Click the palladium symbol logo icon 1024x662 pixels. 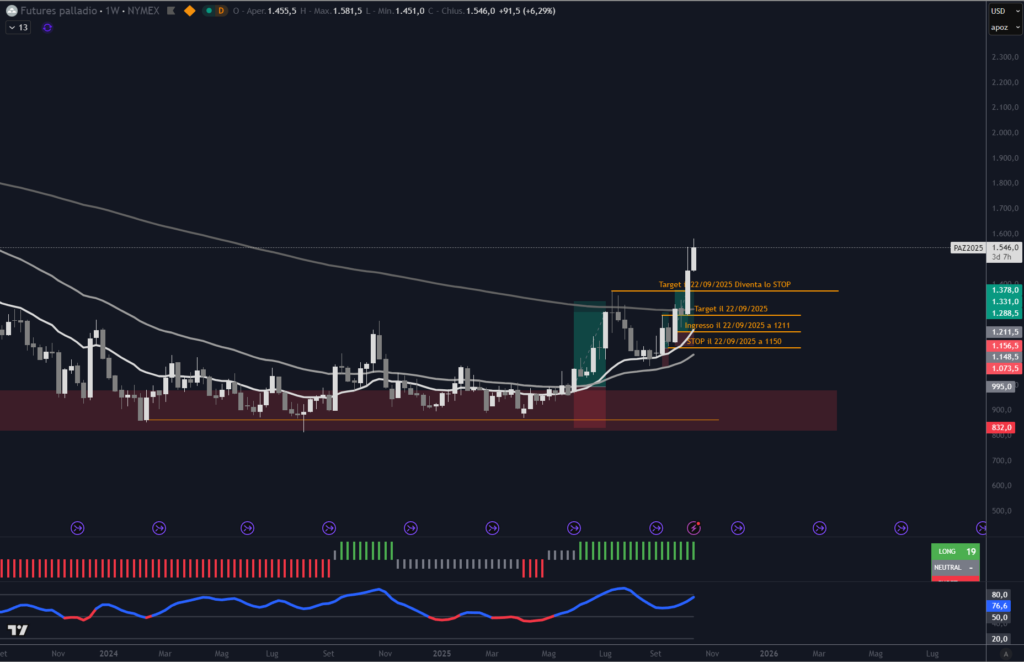click(x=11, y=10)
